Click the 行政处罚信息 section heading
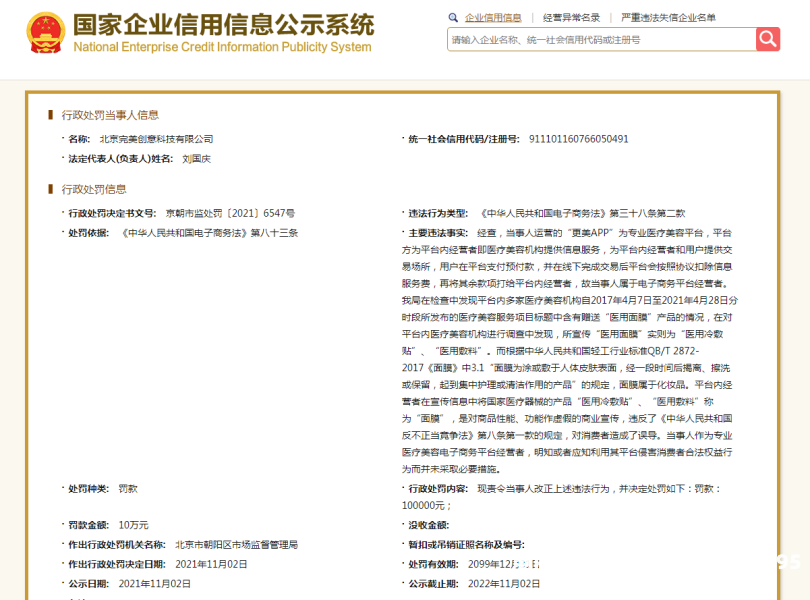 [94, 189]
